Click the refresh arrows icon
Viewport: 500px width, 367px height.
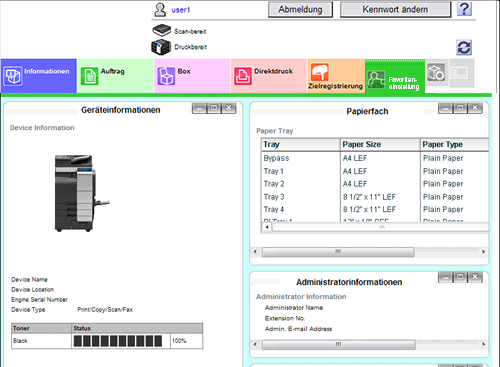[464, 48]
